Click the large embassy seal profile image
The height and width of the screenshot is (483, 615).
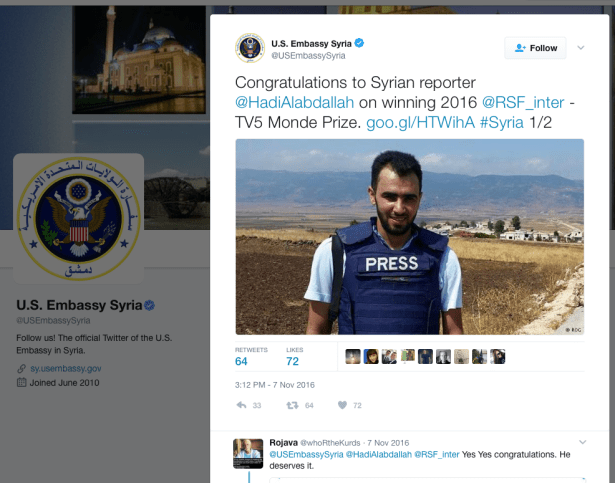[78, 219]
